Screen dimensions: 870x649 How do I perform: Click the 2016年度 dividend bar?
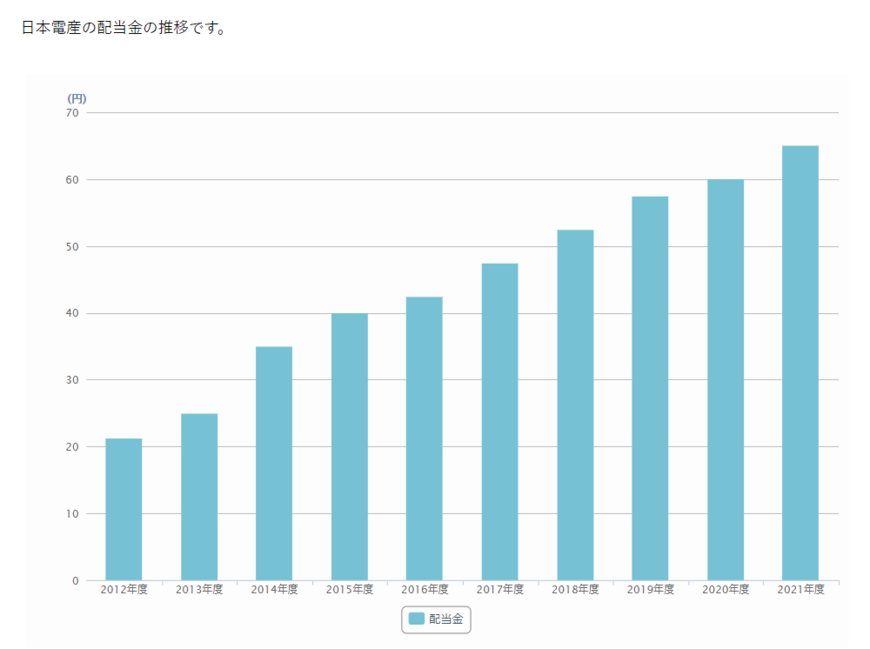(x=424, y=438)
